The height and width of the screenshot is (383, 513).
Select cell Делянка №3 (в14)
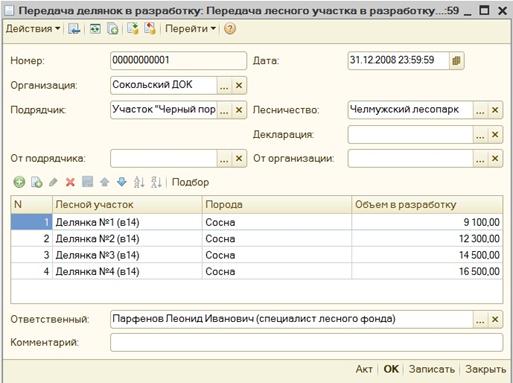point(127,255)
